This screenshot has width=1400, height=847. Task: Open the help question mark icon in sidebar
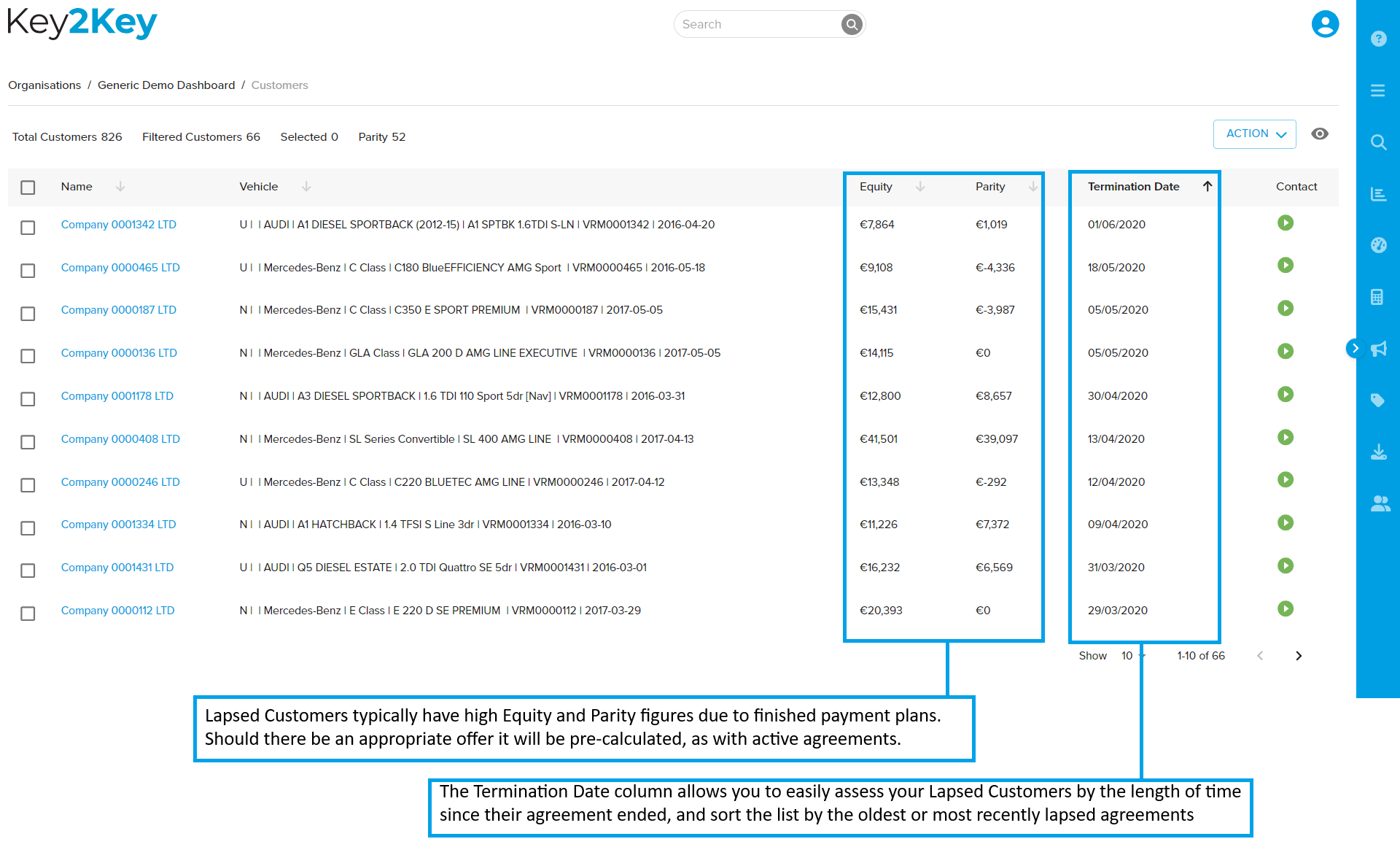pos(1378,39)
